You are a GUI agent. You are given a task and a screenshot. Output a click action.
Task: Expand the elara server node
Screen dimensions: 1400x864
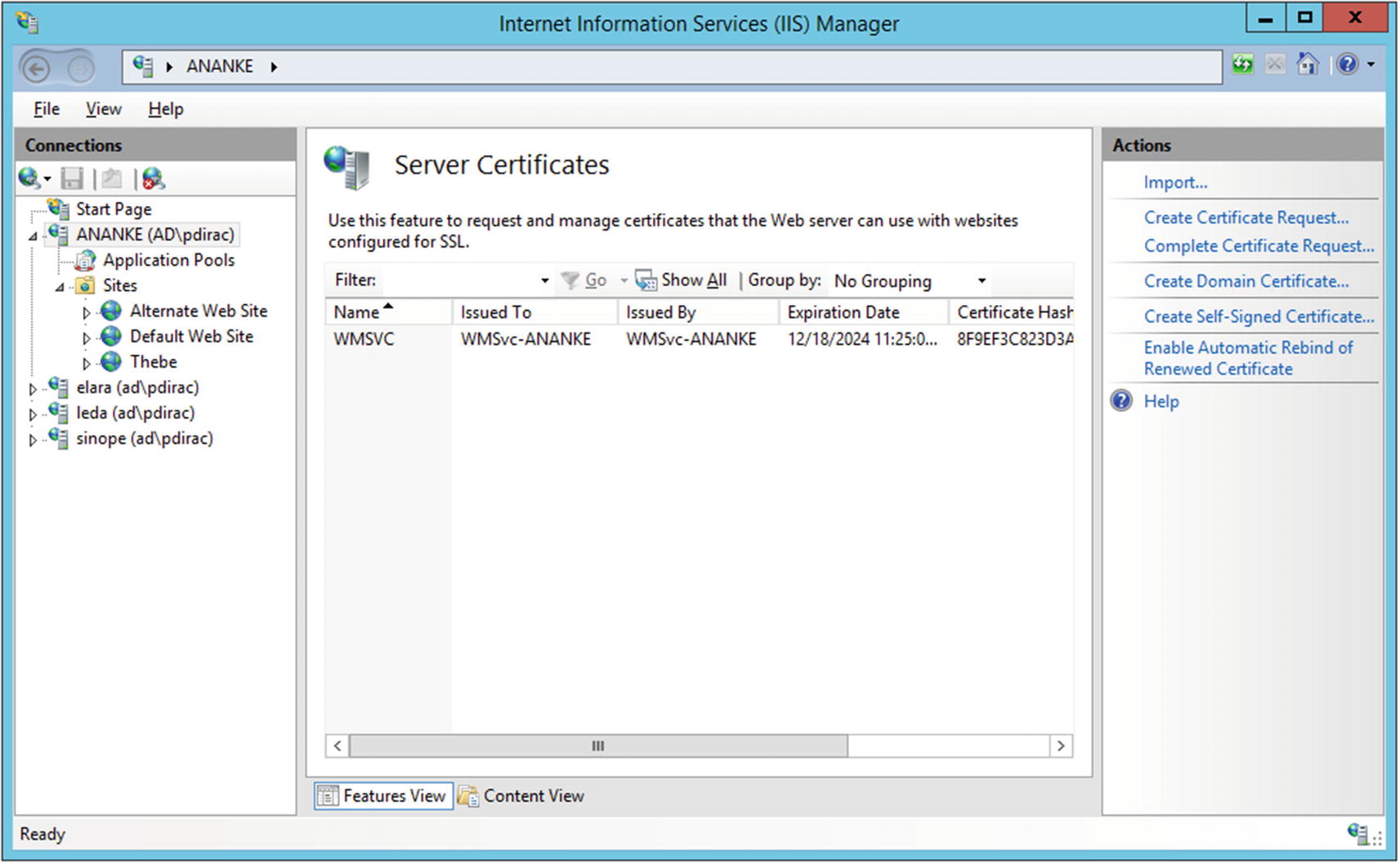33,389
